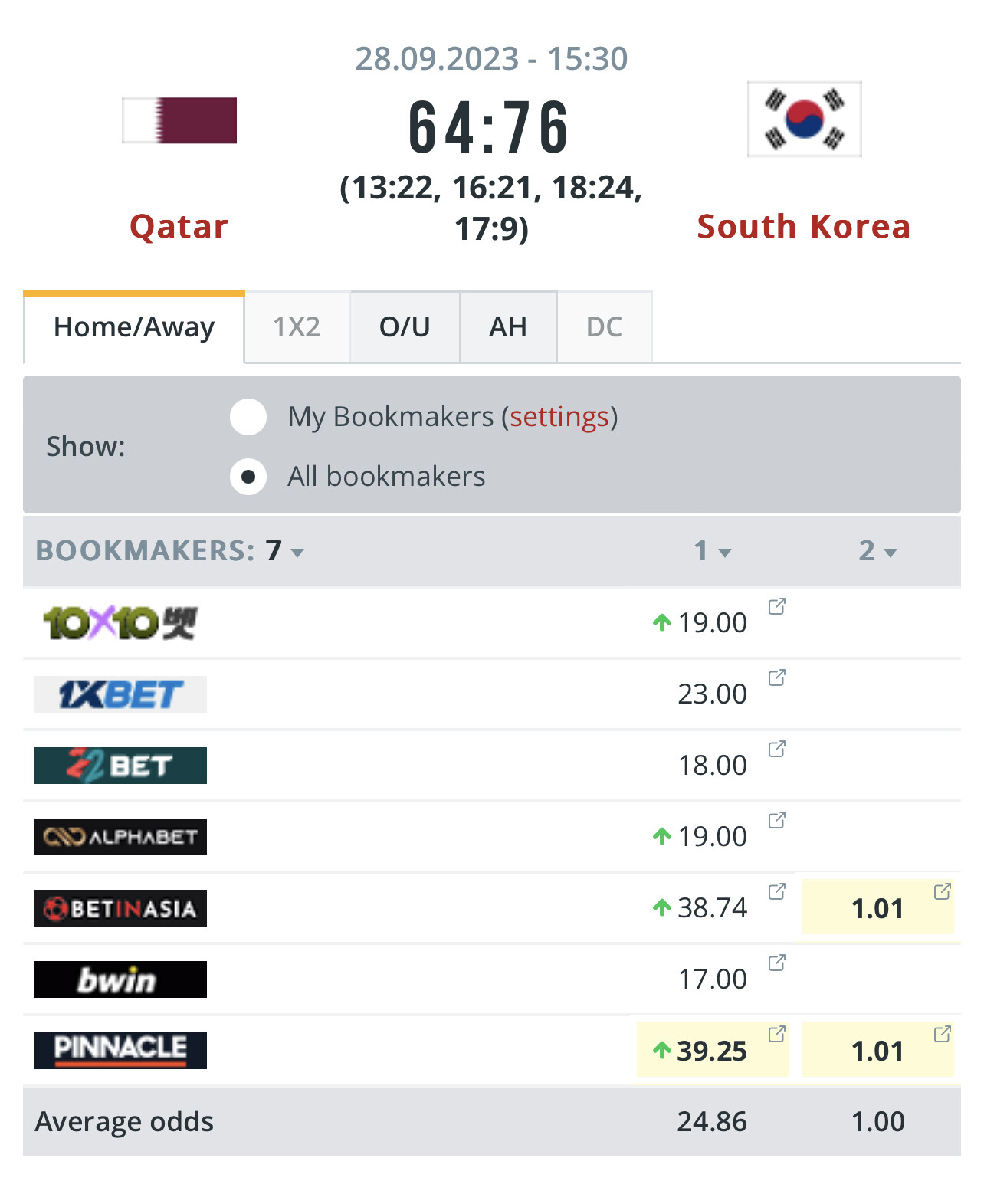Click external link icon next to Alphabet 19.00
This screenshot has width=984, height=1204.
pyautogui.click(x=776, y=821)
